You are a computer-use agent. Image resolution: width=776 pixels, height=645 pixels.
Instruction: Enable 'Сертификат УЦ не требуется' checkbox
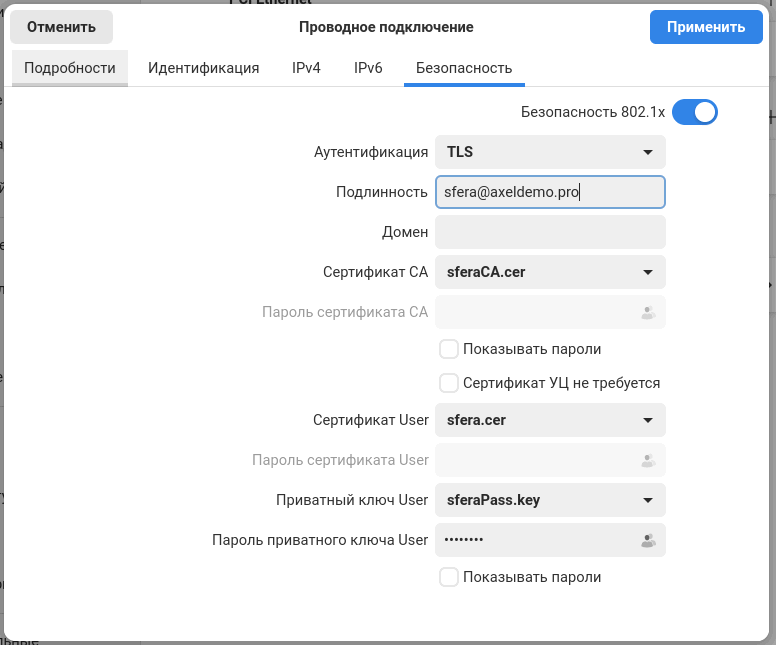(449, 383)
